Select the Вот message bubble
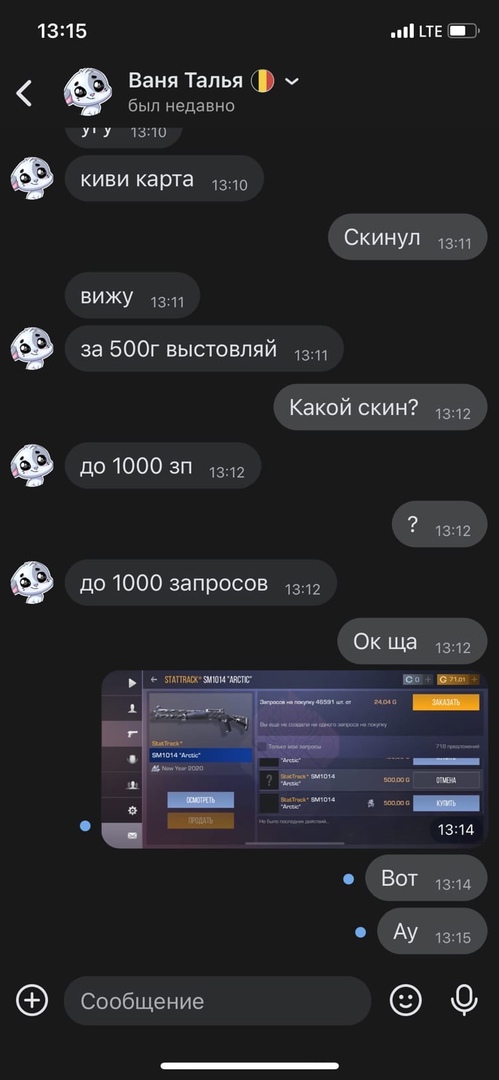499x1080 pixels. 426,878
